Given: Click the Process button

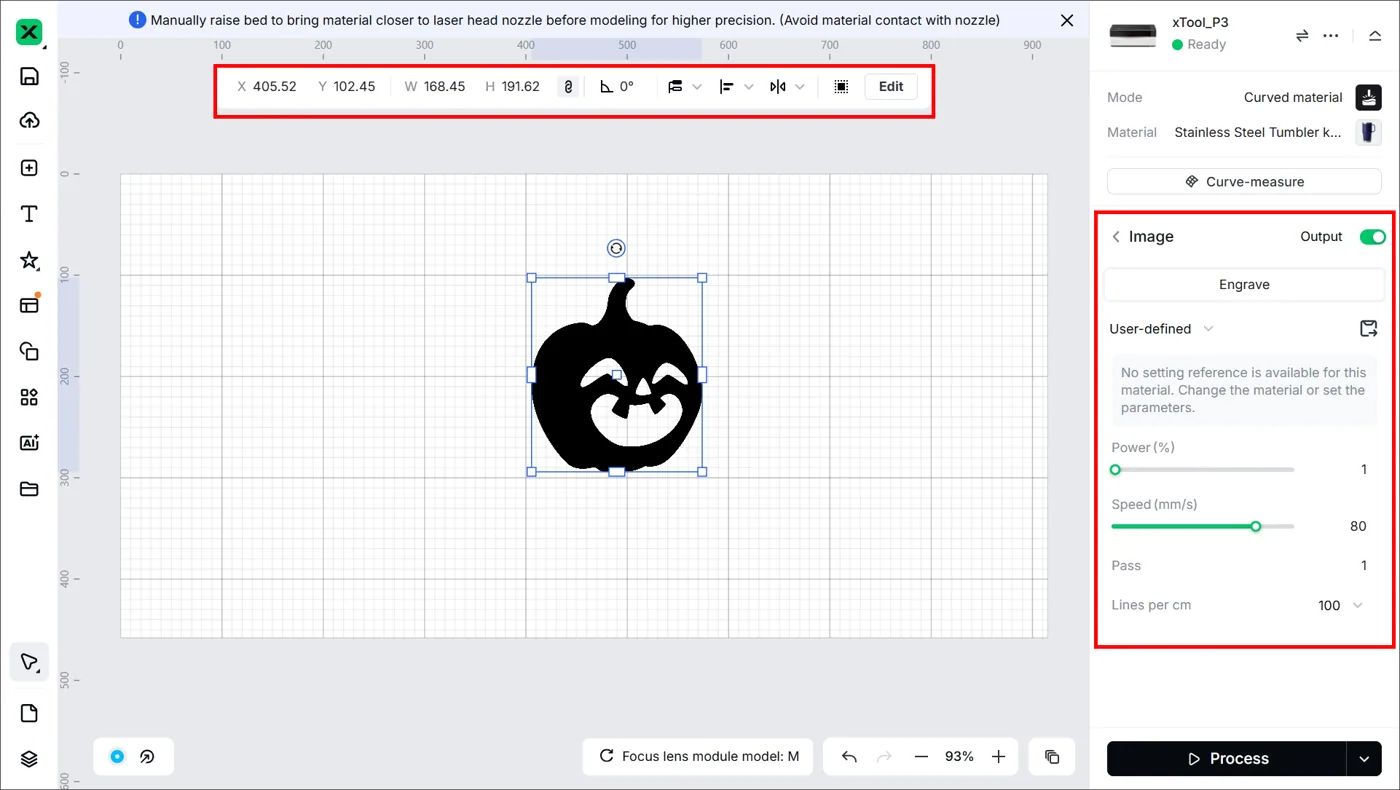Looking at the screenshot, I should pyautogui.click(x=1226, y=759).
